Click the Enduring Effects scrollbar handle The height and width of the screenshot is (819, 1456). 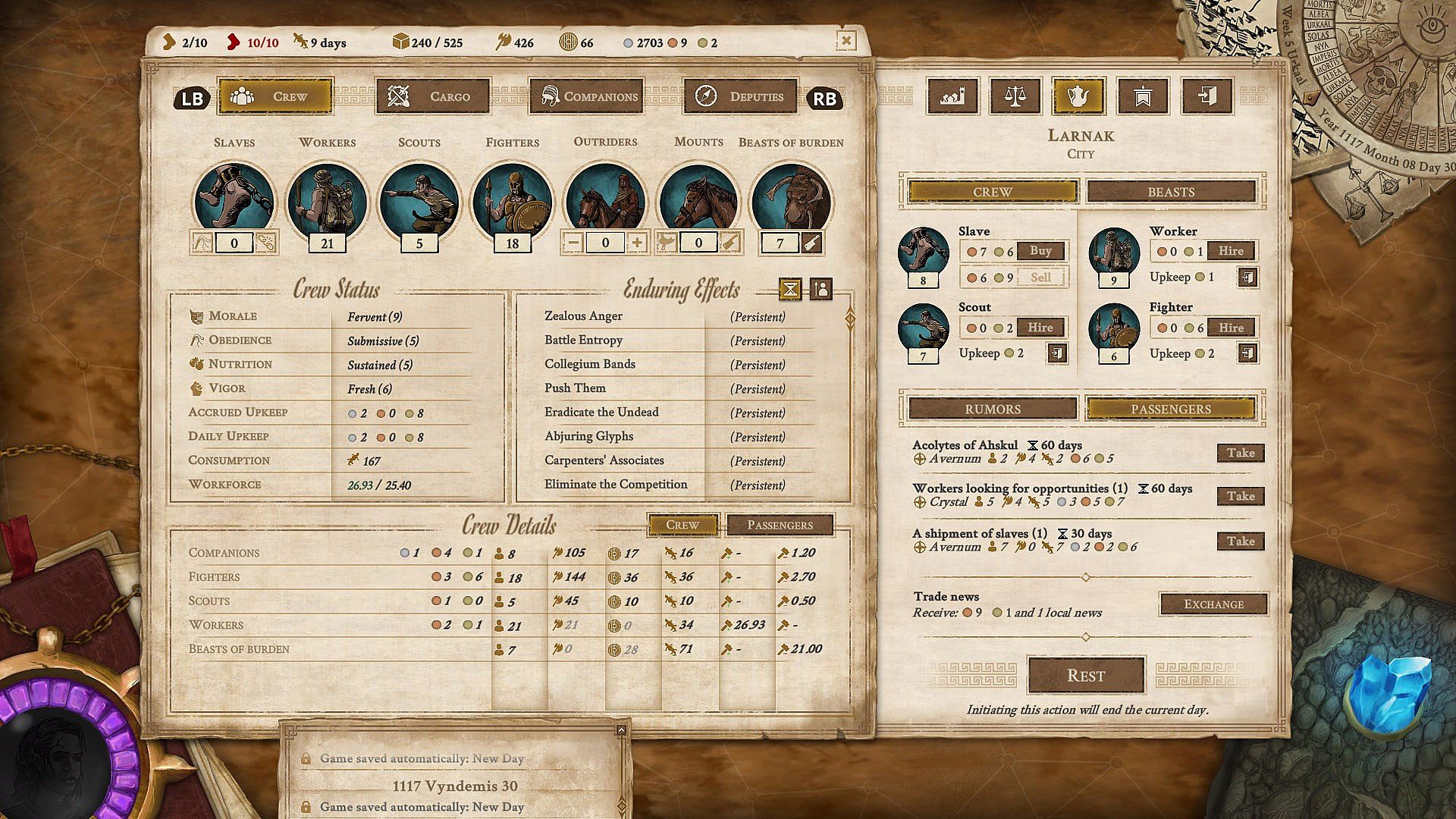[x=850, y=320]
